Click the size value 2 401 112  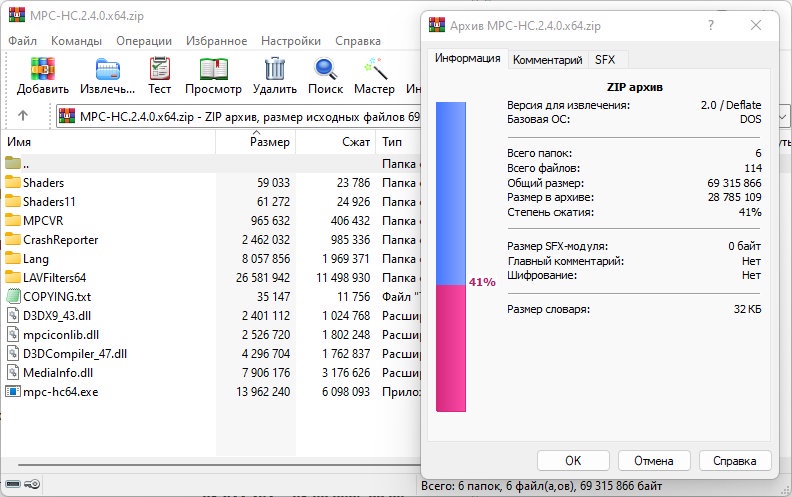coord(266,316)
